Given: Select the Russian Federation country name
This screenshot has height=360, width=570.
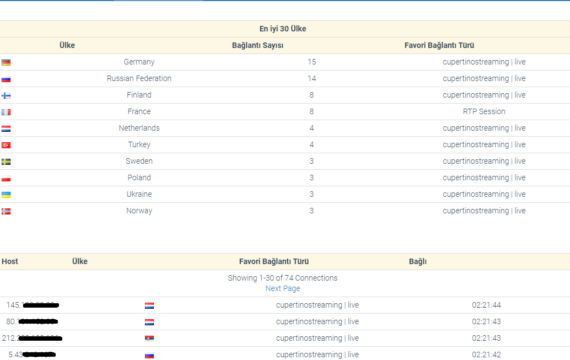Looking at the screenshot, I should (139, 78).
